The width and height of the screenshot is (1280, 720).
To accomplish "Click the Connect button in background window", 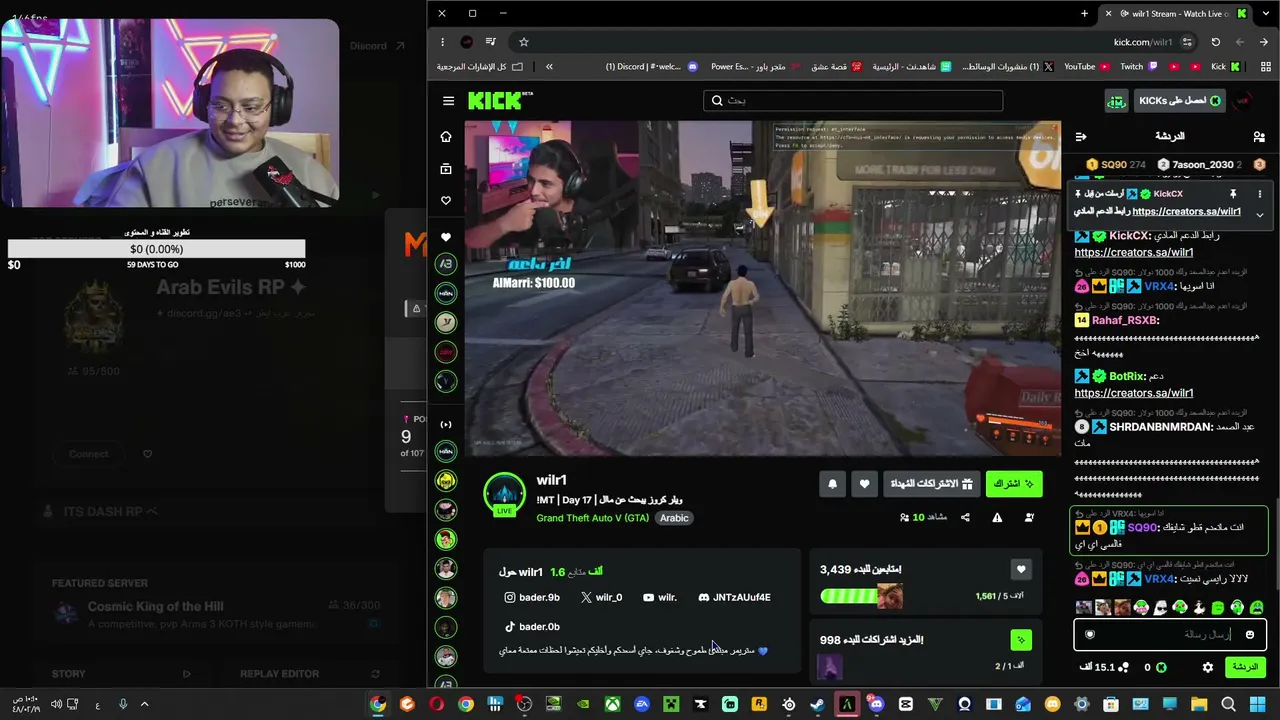I will [x=89, y=454].
